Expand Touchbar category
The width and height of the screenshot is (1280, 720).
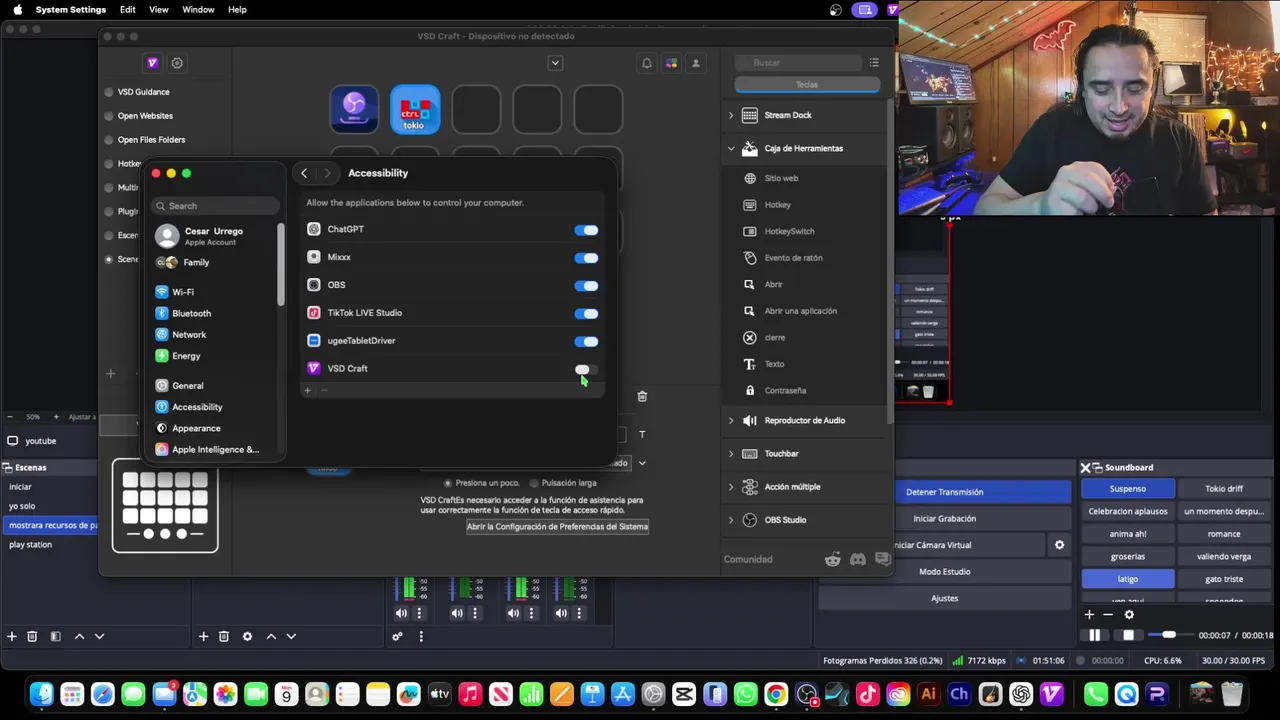(x=730, y=453)
